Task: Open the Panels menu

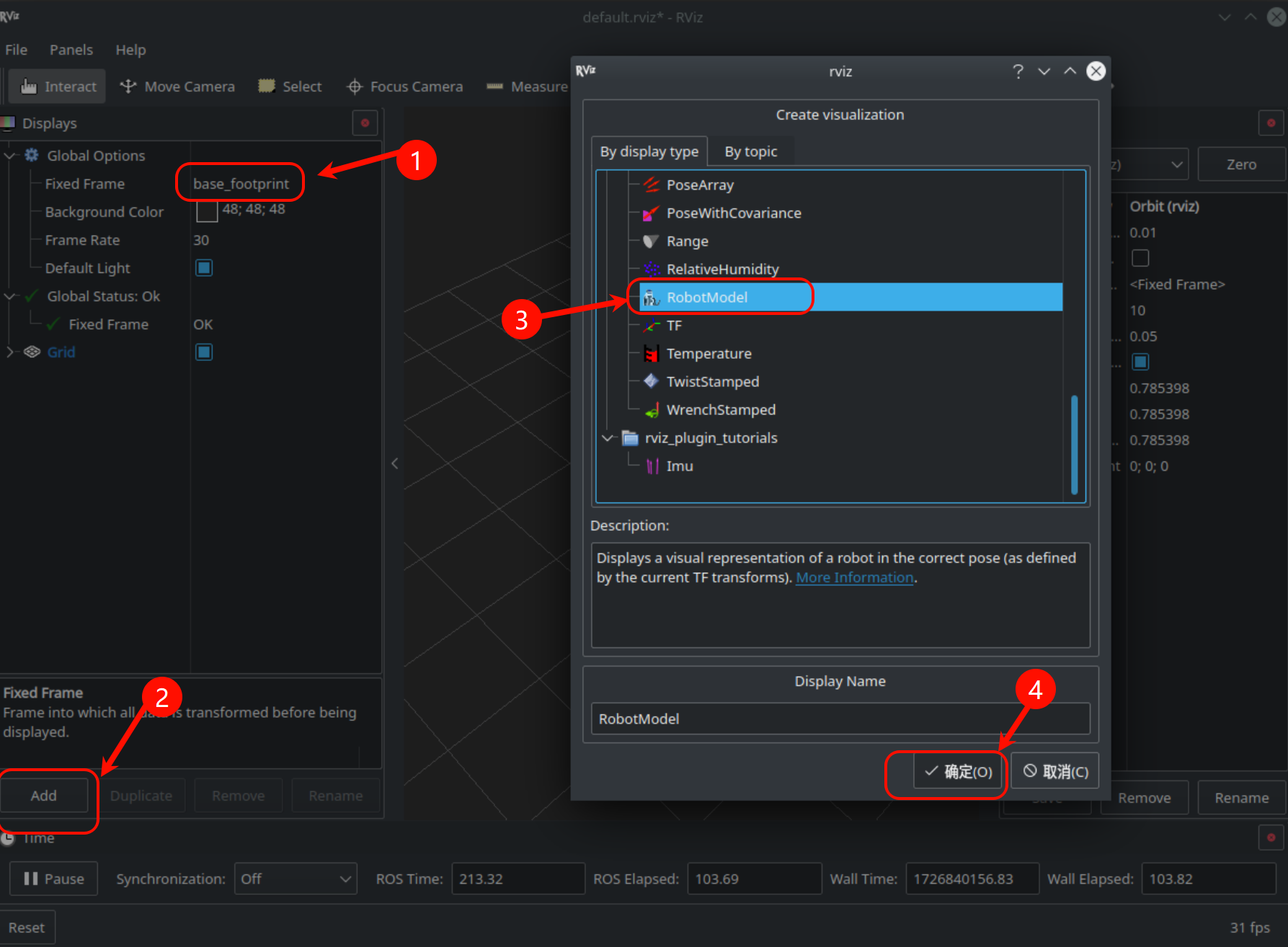Action: 71,50
